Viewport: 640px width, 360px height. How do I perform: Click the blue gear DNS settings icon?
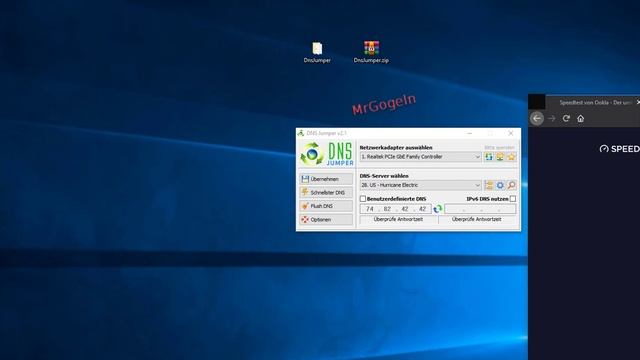coord(500,185)
